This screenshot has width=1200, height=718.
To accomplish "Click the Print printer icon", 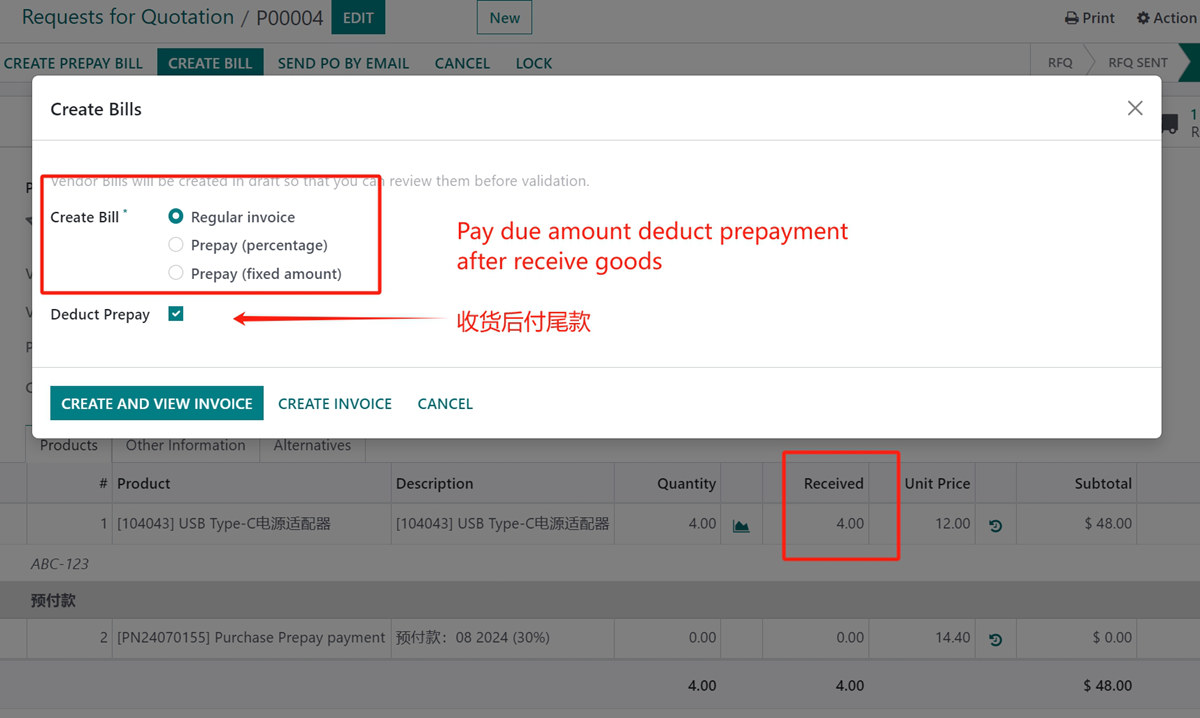I will click(x=1072, y=18).
